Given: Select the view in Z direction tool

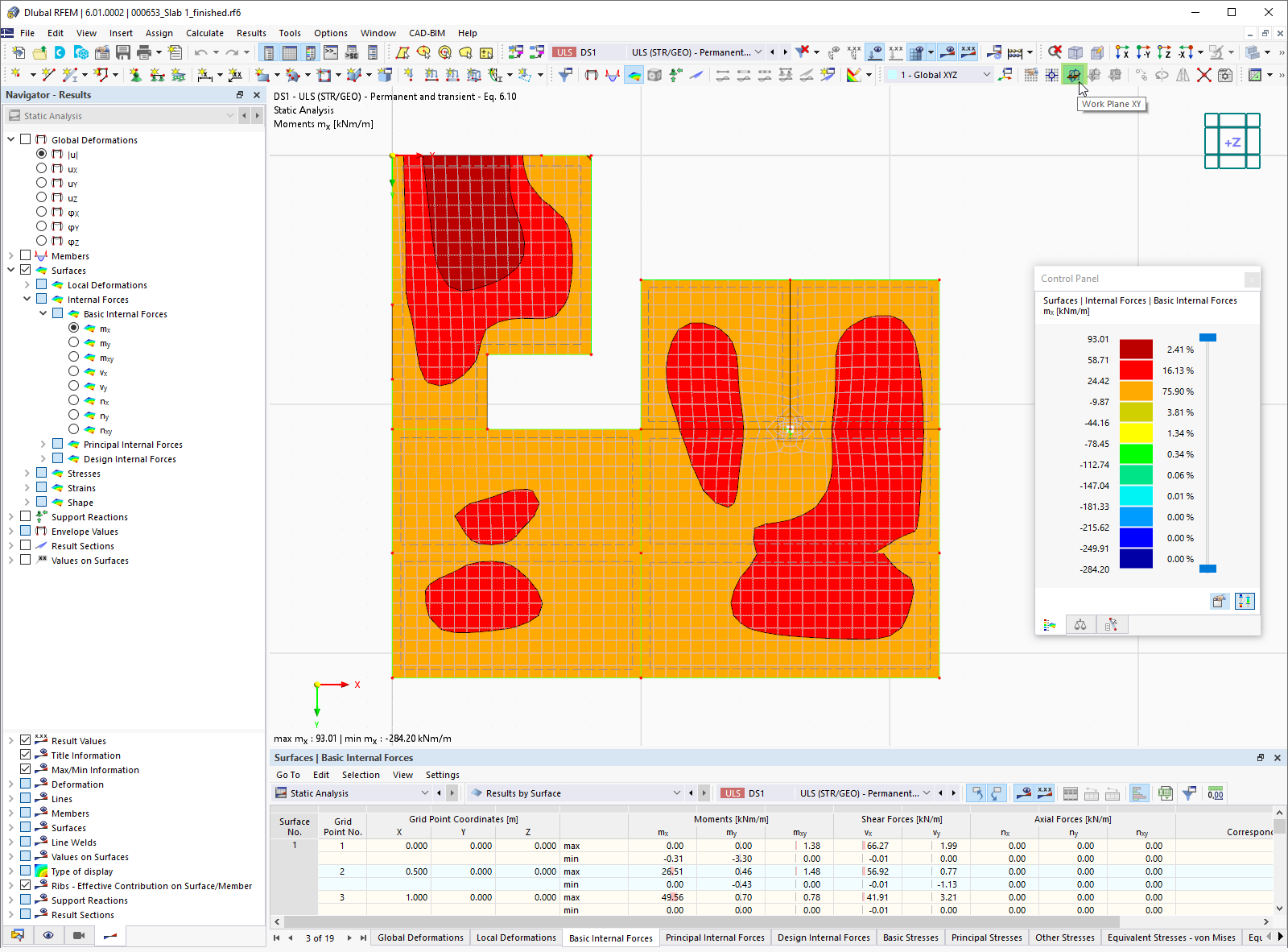Looking at the screenshot, I should 1166,52.
